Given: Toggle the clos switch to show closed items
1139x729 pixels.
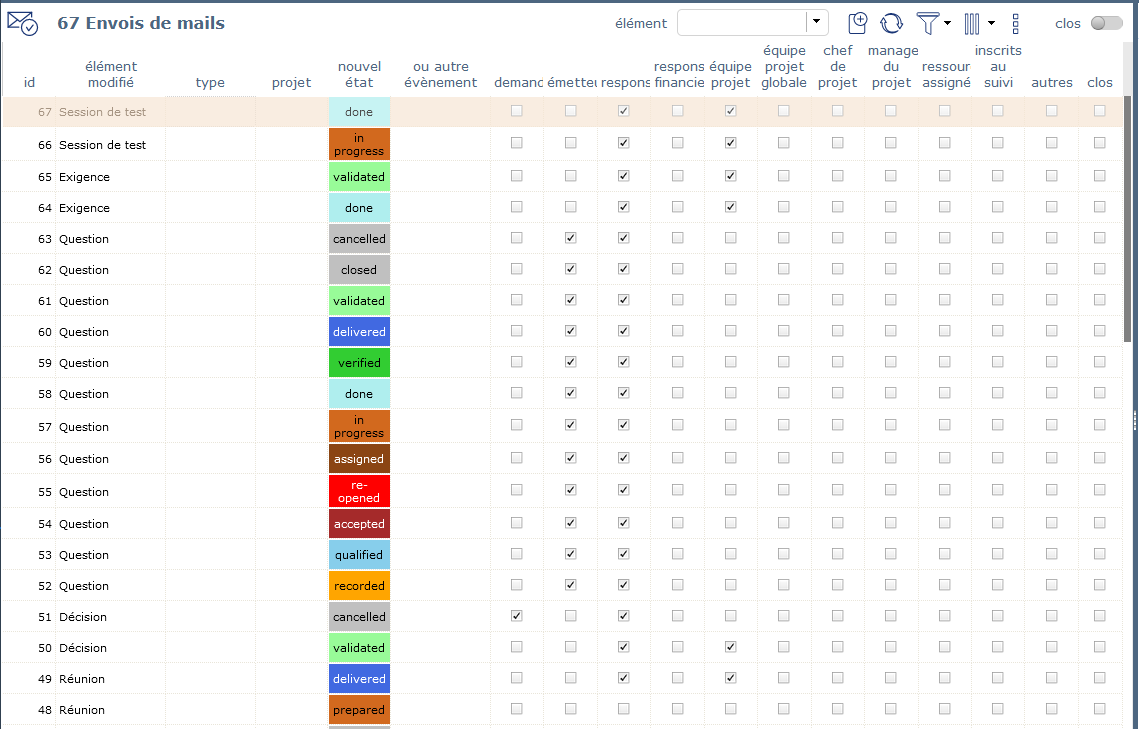Looking at the screenshot, I should pyautogui.click(x=1106, y=23).
